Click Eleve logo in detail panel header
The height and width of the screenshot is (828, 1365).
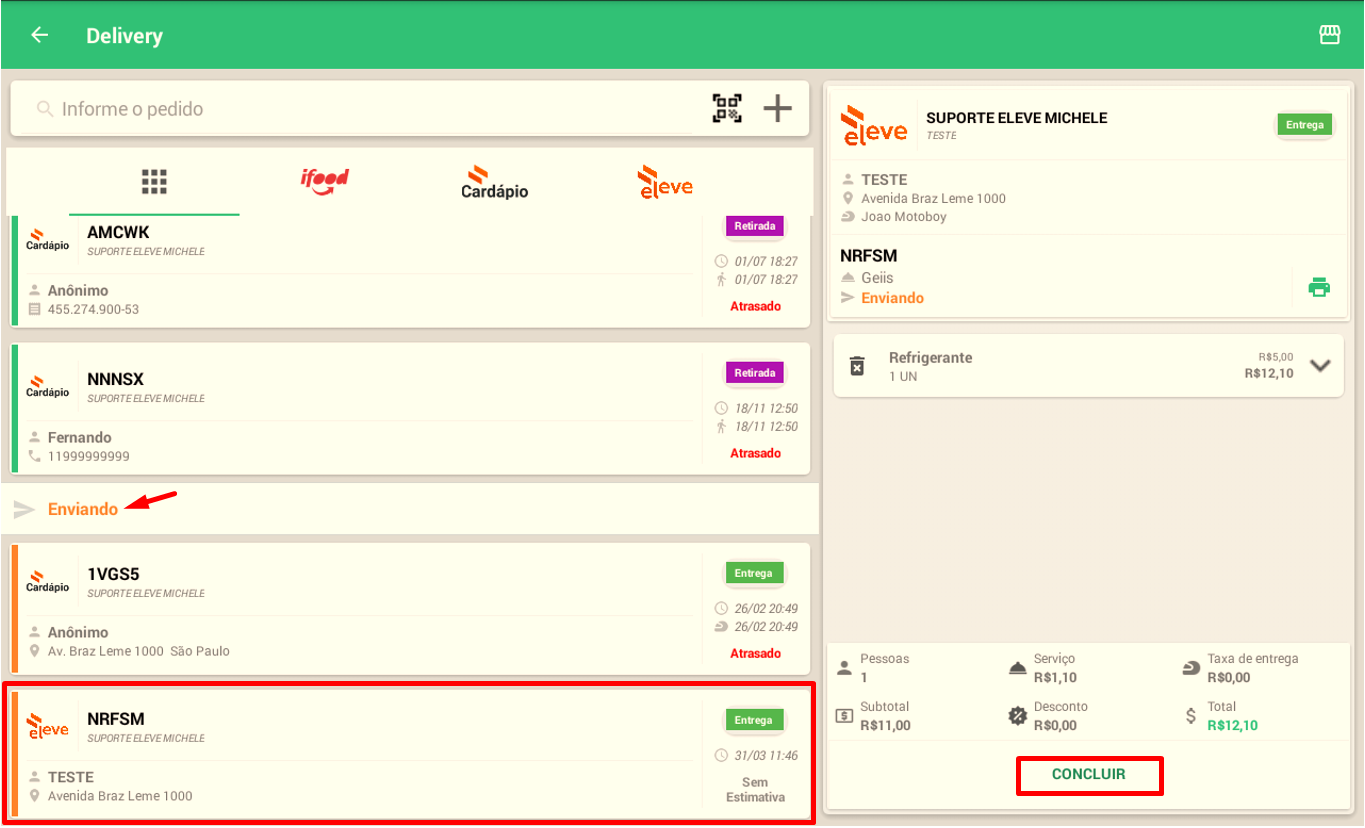(875, 125)
